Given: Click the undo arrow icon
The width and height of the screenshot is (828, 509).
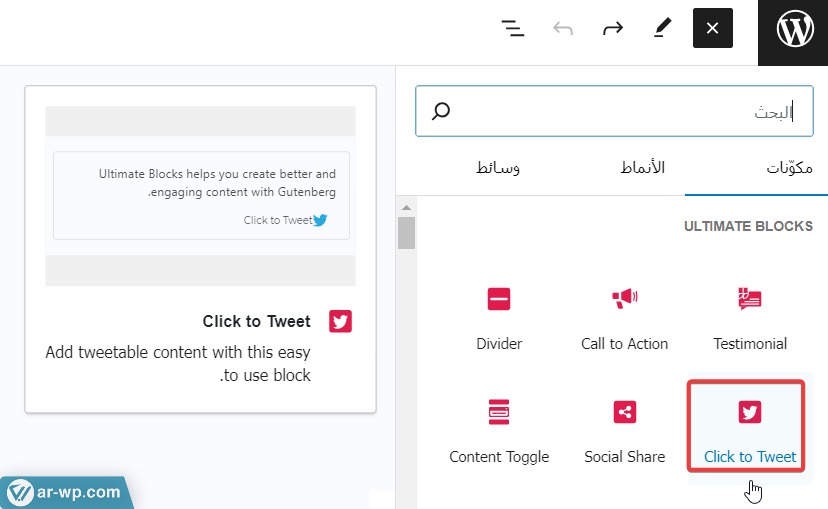Looking at the screenshot, I should 563,29.
